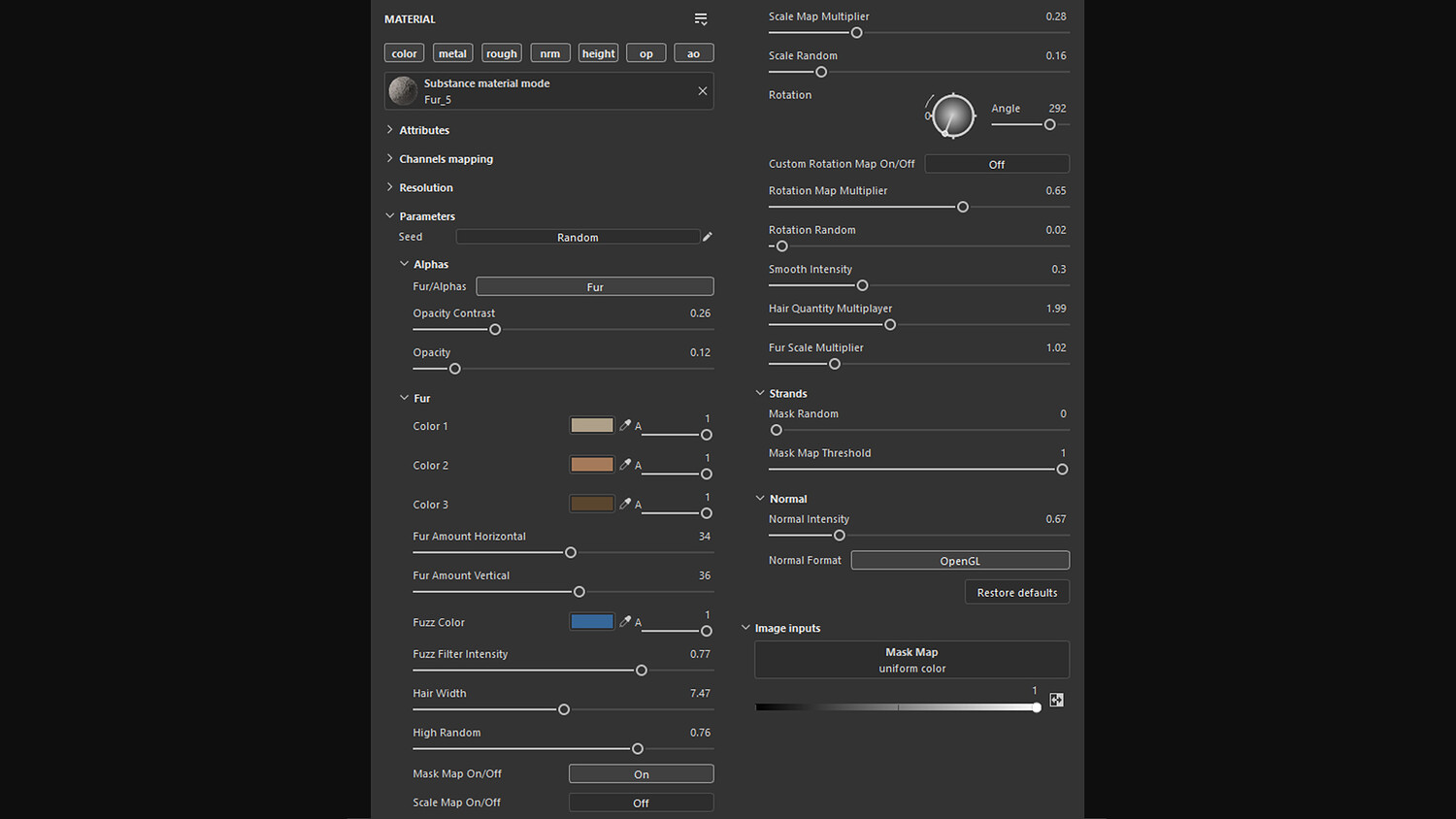Viewport: 1456px width, 819px height.
Task: Open the Material panel options menu icon
Action: (x=701, y=19)
